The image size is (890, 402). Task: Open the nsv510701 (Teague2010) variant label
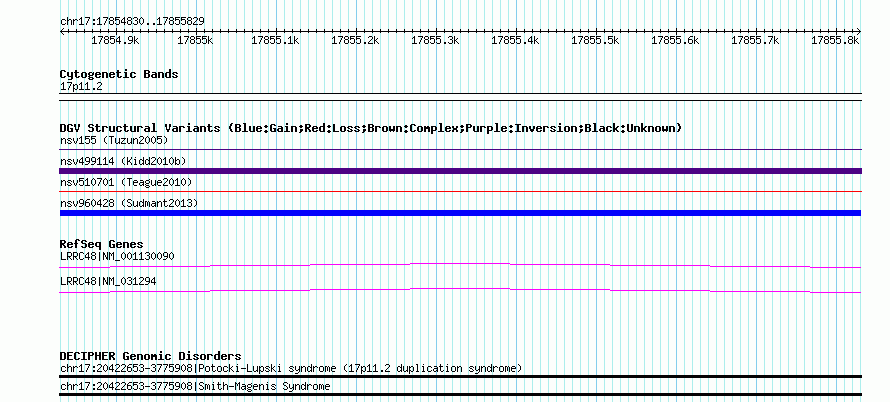coord(126,182)
